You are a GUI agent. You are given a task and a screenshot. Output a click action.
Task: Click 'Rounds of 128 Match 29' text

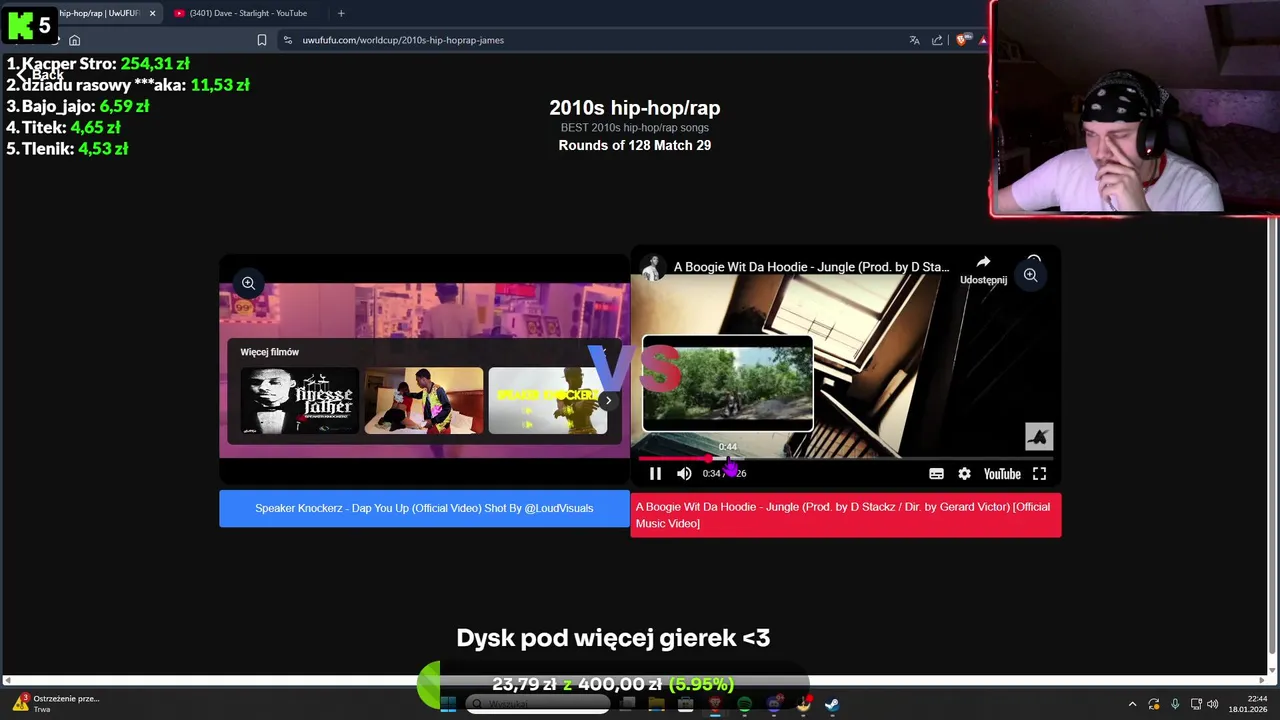pyautogui.click(x=635, y=146)
